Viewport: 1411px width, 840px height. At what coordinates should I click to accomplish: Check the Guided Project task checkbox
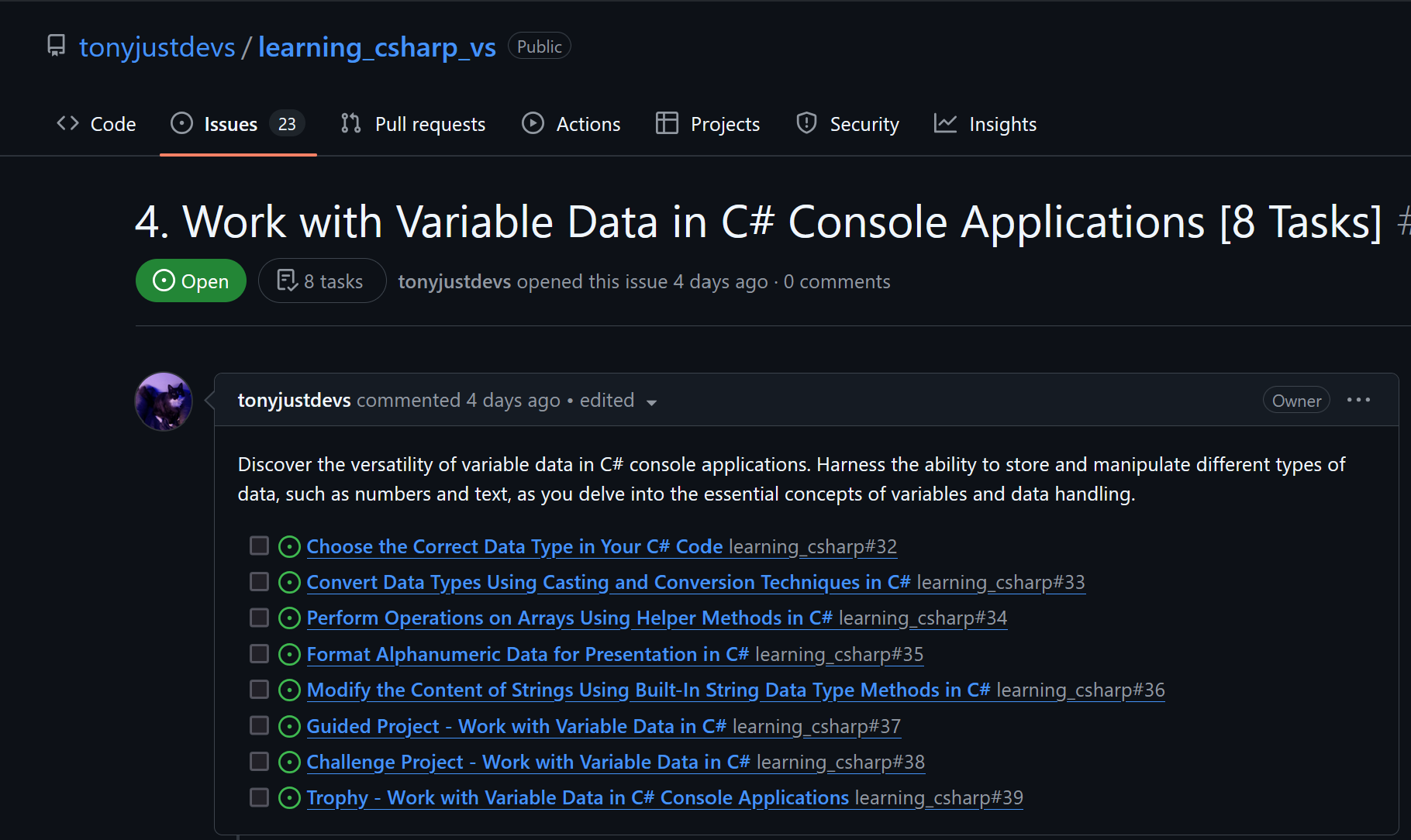pos(259,725)
